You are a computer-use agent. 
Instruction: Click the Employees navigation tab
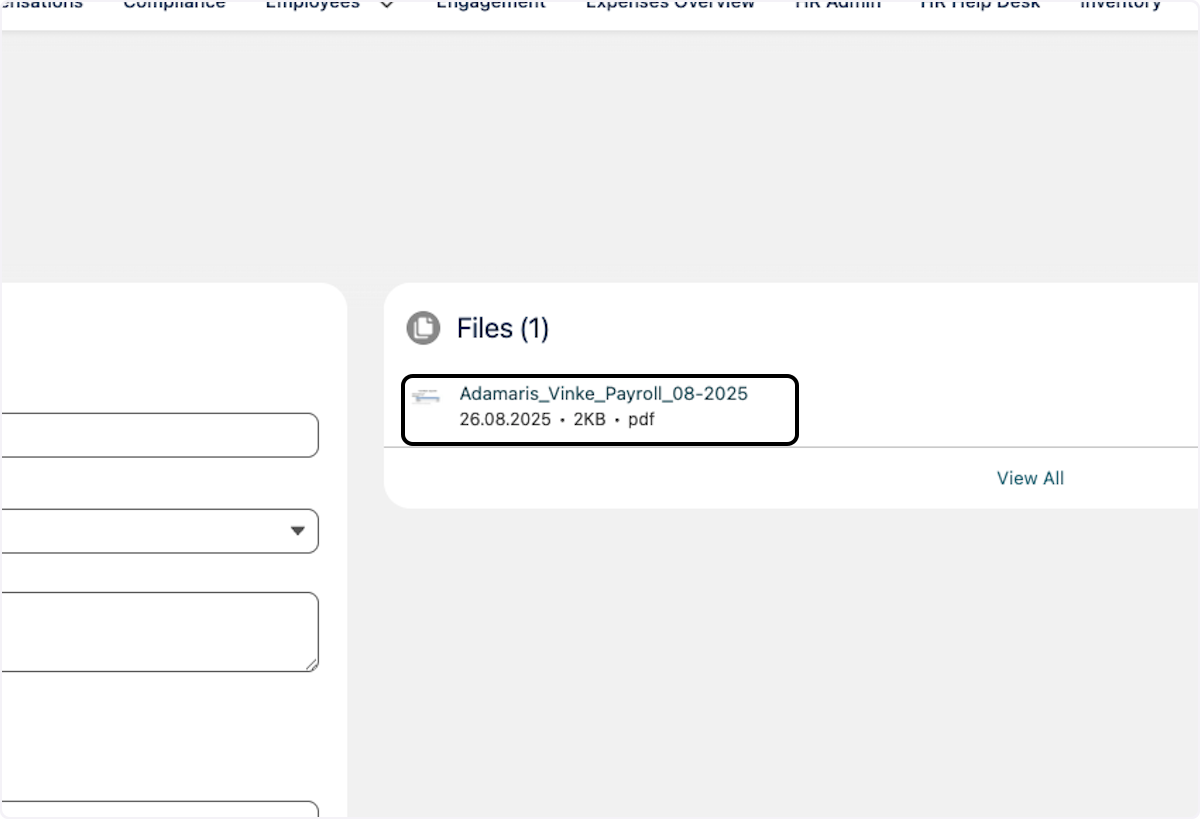tap(312, 5)
